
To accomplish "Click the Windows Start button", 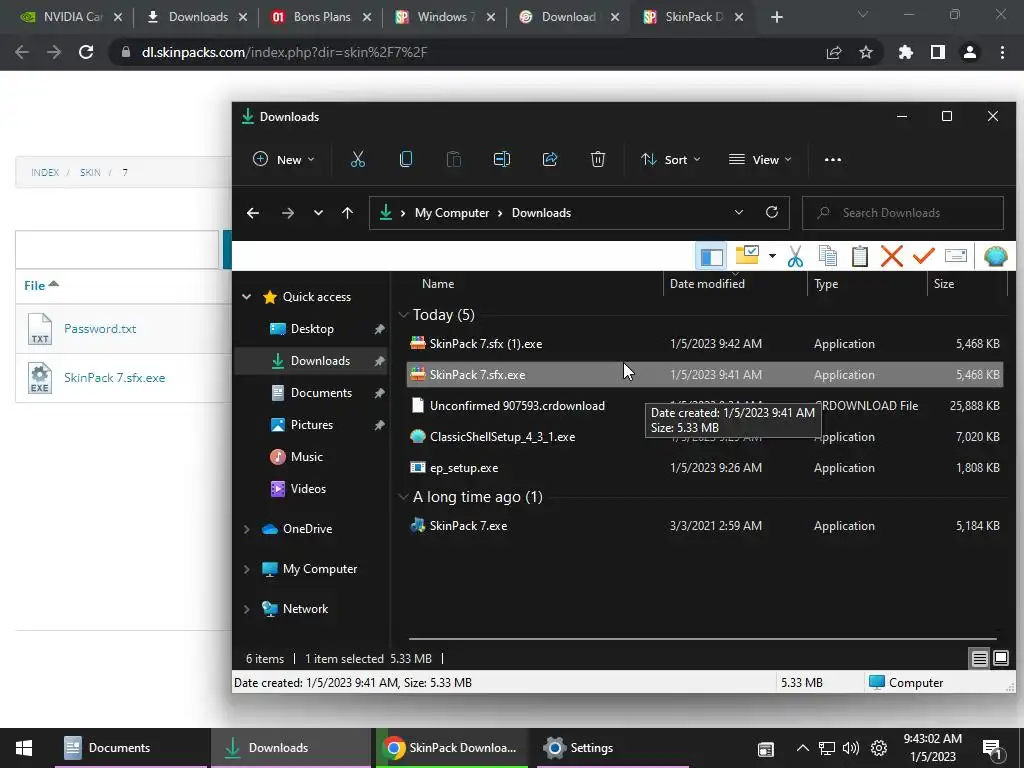I will click(x=24, y=748).
